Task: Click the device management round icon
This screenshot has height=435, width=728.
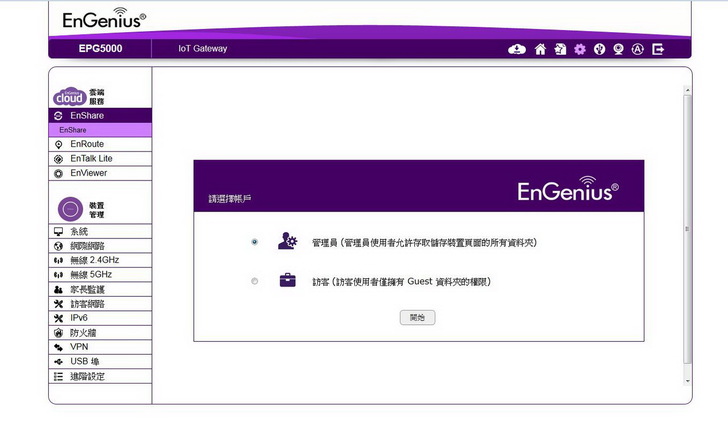Action: tap(70, 209)
